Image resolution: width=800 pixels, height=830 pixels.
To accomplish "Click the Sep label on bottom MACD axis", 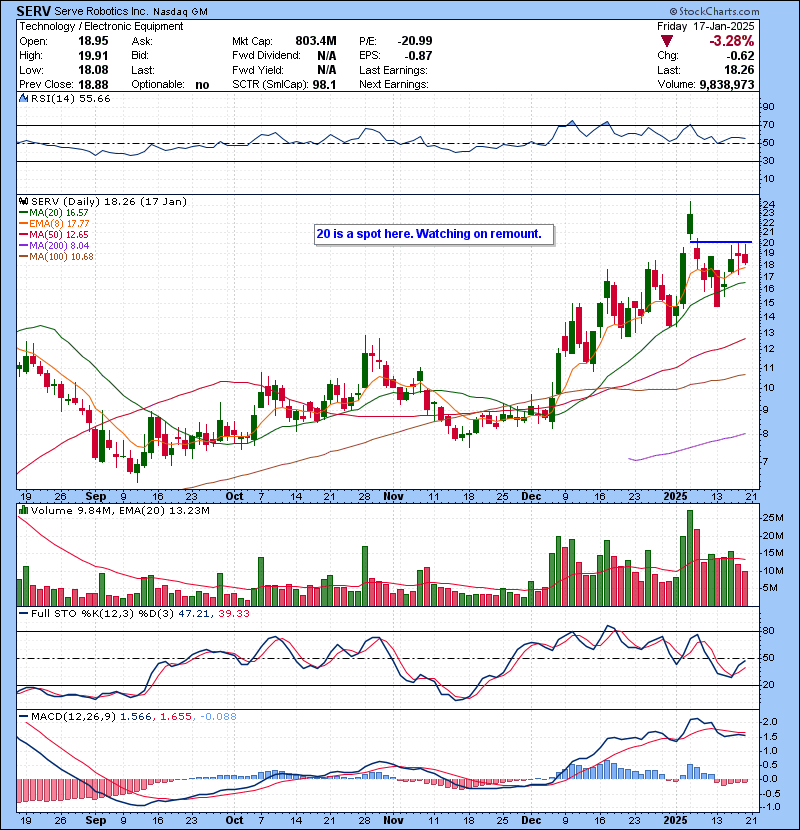I will pyautogui.click(x=96, y=820).
